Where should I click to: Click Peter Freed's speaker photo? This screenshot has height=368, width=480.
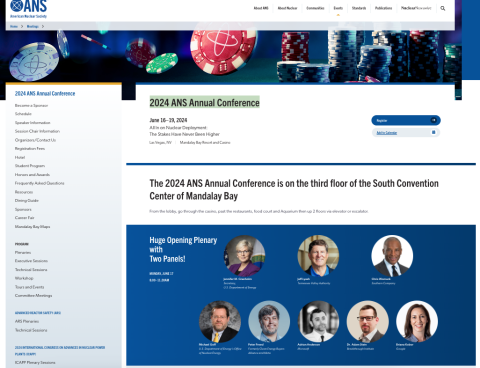[269, 321]
